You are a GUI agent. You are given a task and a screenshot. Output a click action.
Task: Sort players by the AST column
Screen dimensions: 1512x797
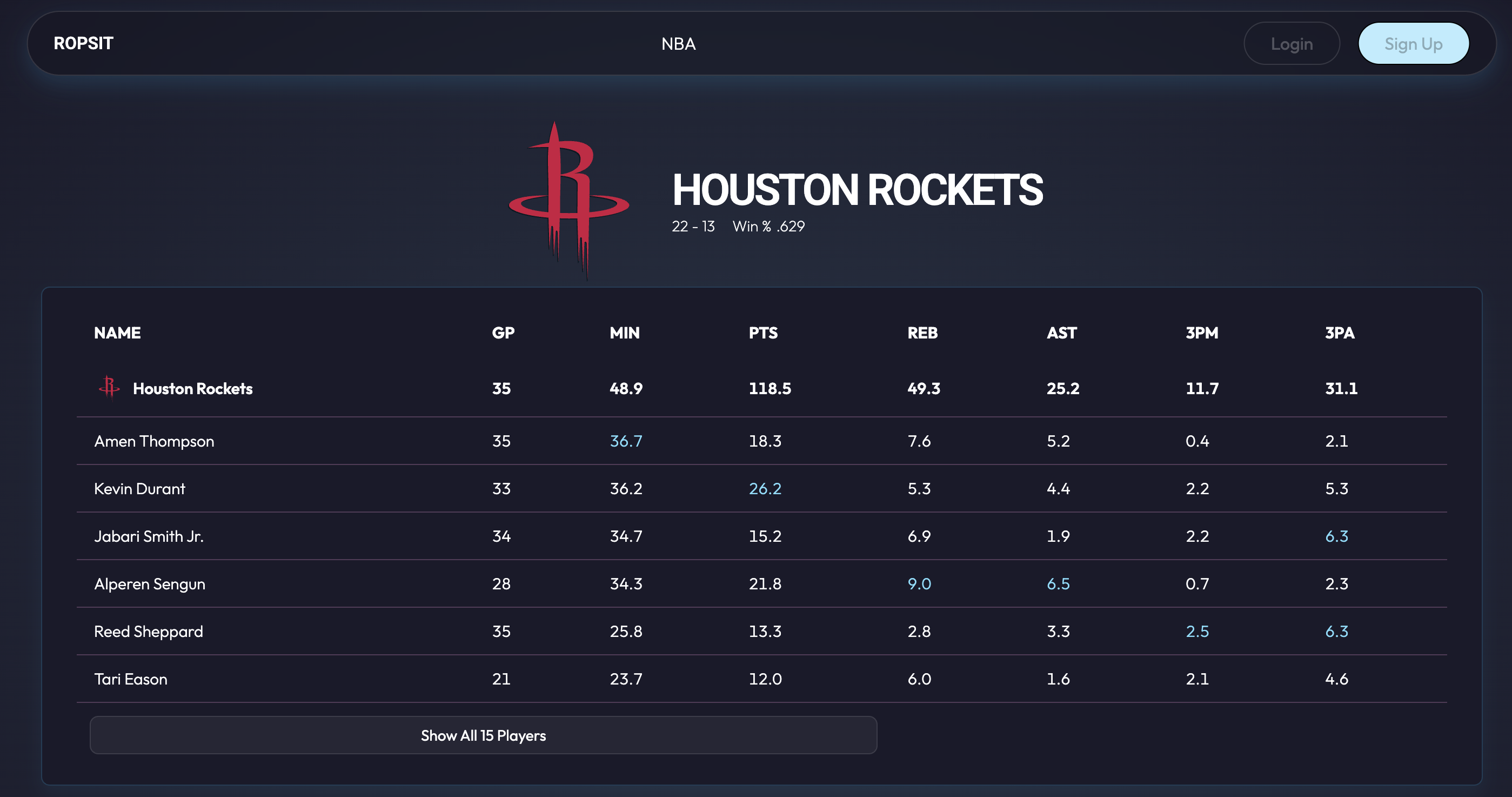click(x=1061, y=333)
